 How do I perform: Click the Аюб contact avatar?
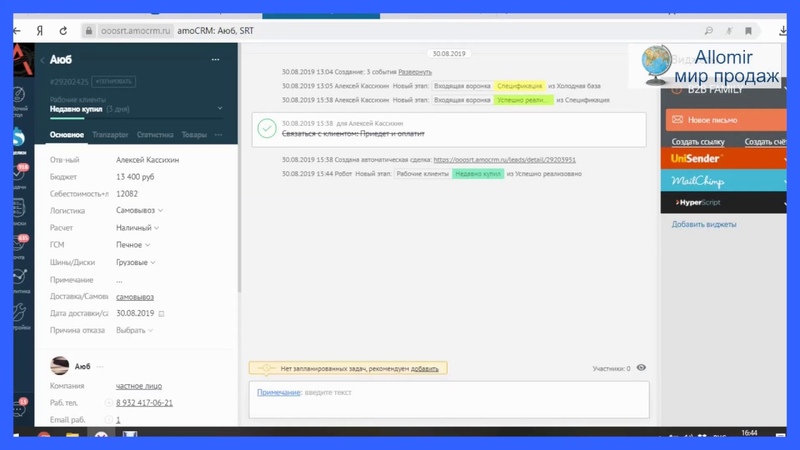60,366
